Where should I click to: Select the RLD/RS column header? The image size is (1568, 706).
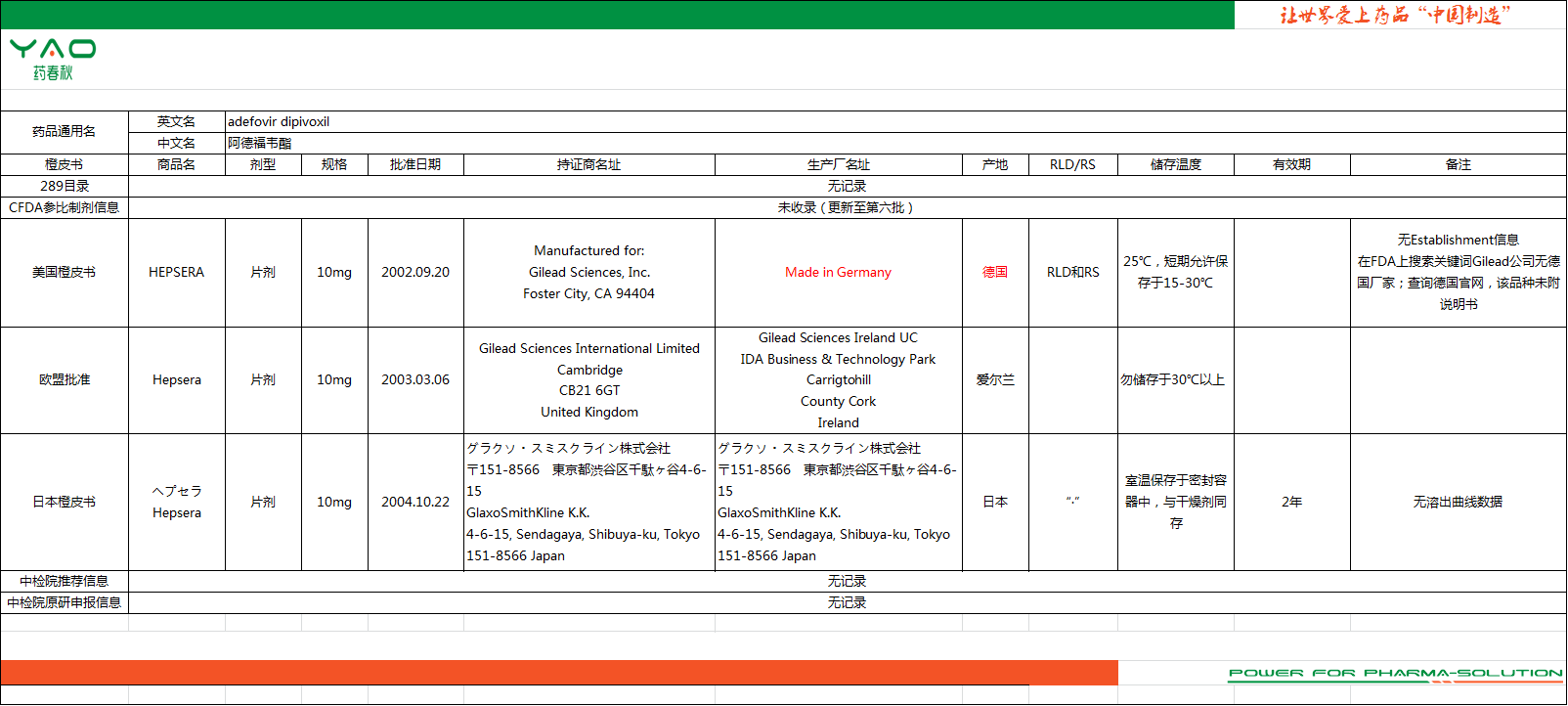[x=1073, y=165]
